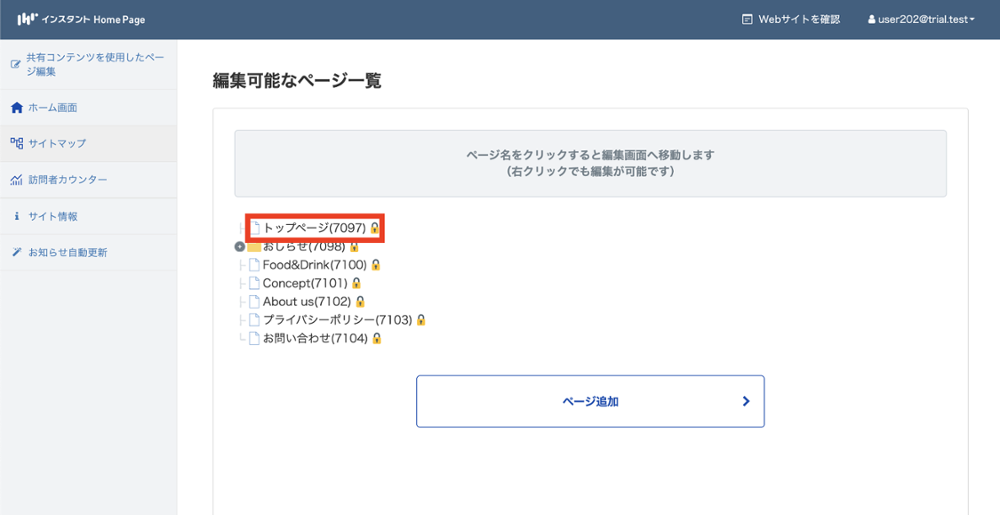Click the lock icon beside プライバシーポリシー(7103)
This screenshot has width=1000, height=515.
point(421,320)
